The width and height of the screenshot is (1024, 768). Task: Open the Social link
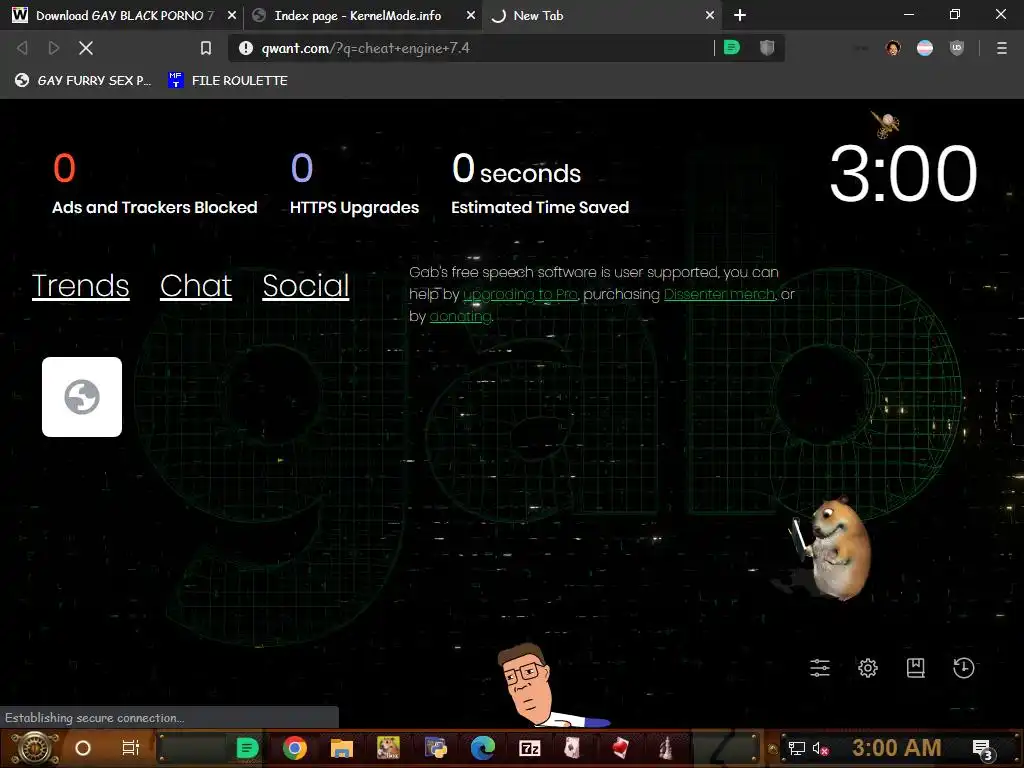point(306,285)
